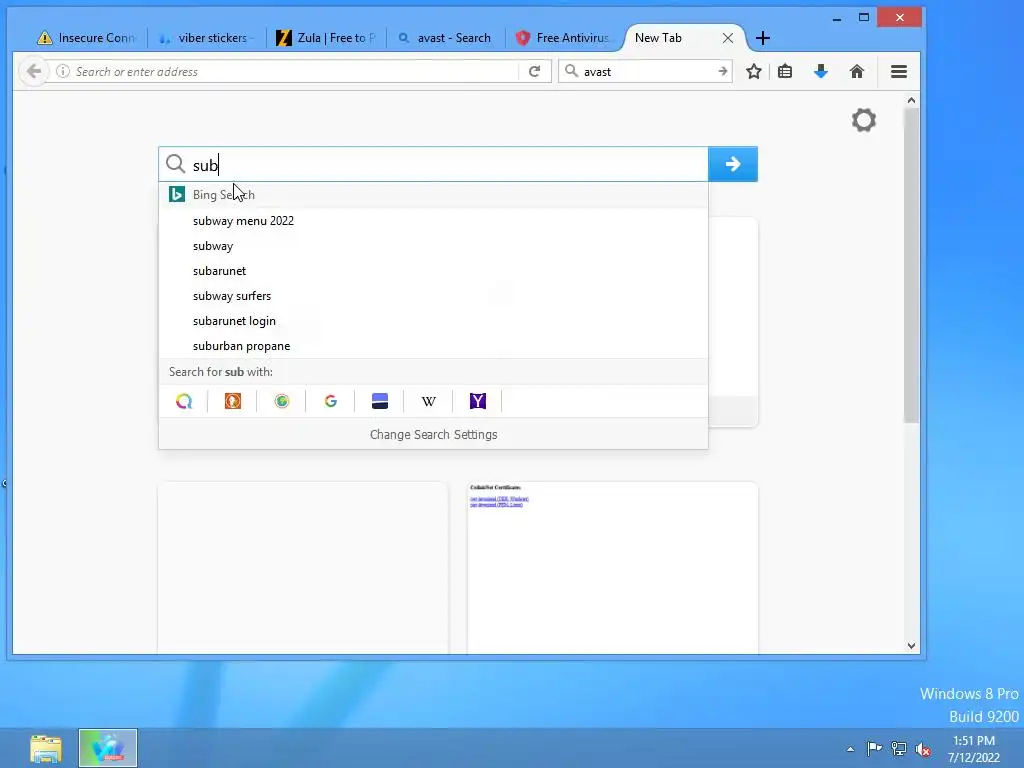Click in the address bar field
The height and width of the screenshot is (768, 1024).
[294, 71]
